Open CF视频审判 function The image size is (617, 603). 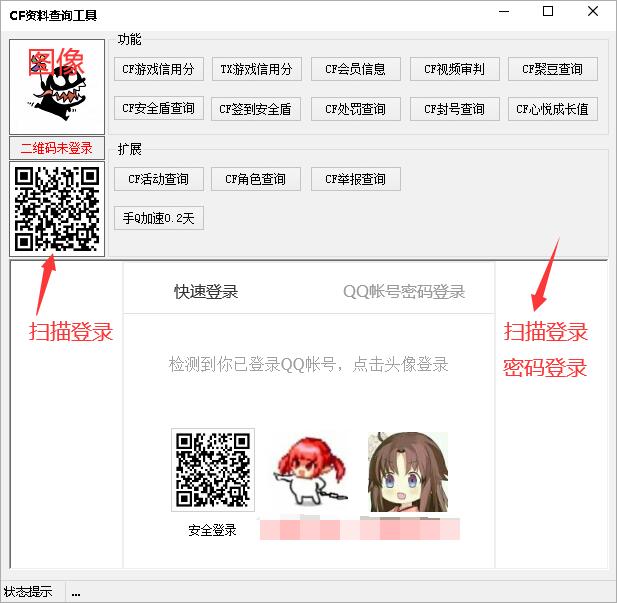454,69
